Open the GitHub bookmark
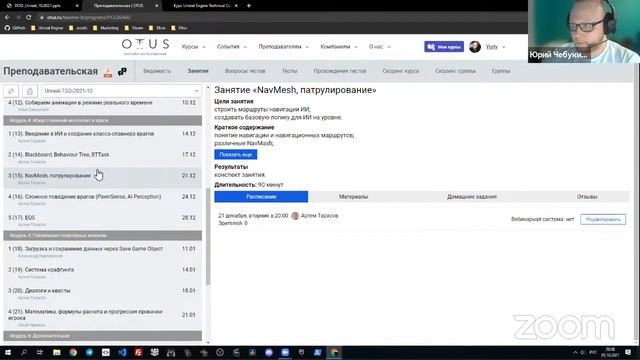 (x=15, y=28)
